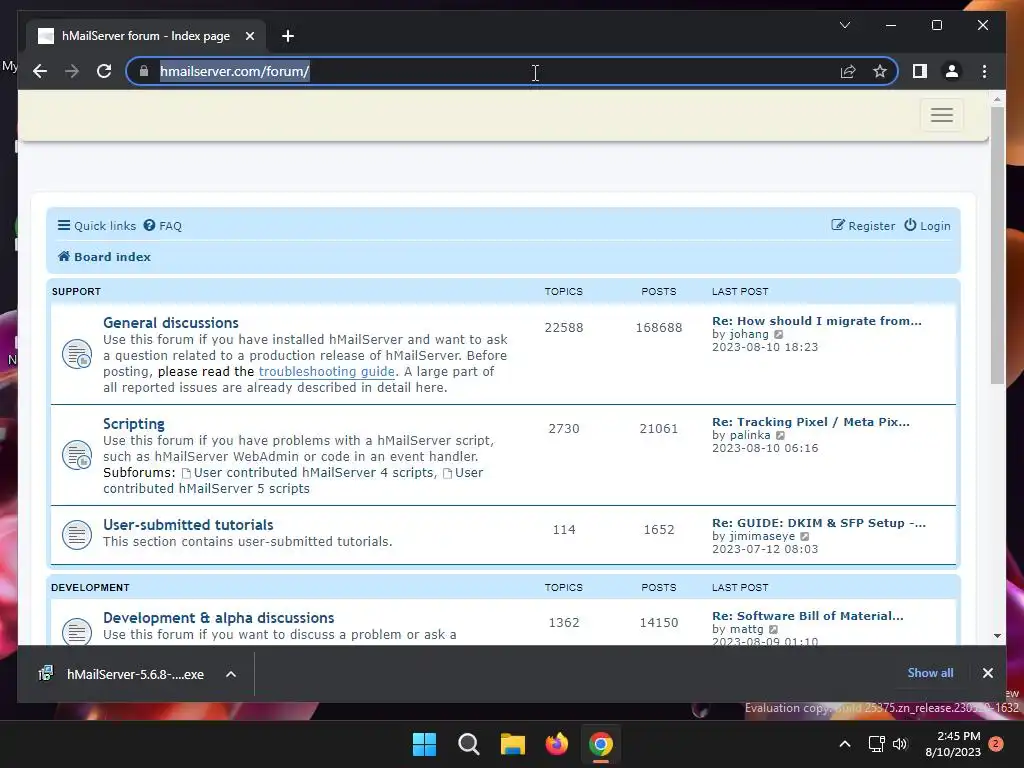Open network status in system tray
This screenshot has height=768, width=1024.
(x=876, y=744)
